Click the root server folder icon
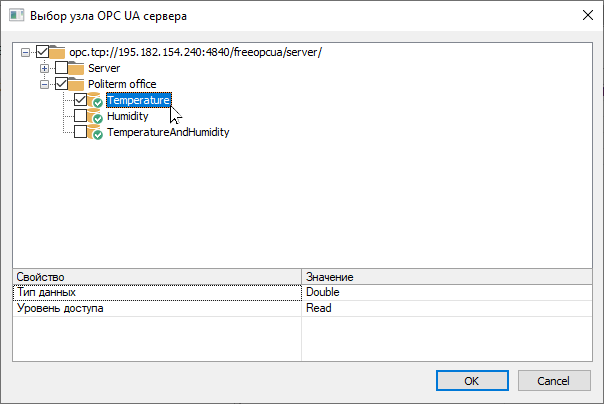604x404 pixels. tap(57, 52)
